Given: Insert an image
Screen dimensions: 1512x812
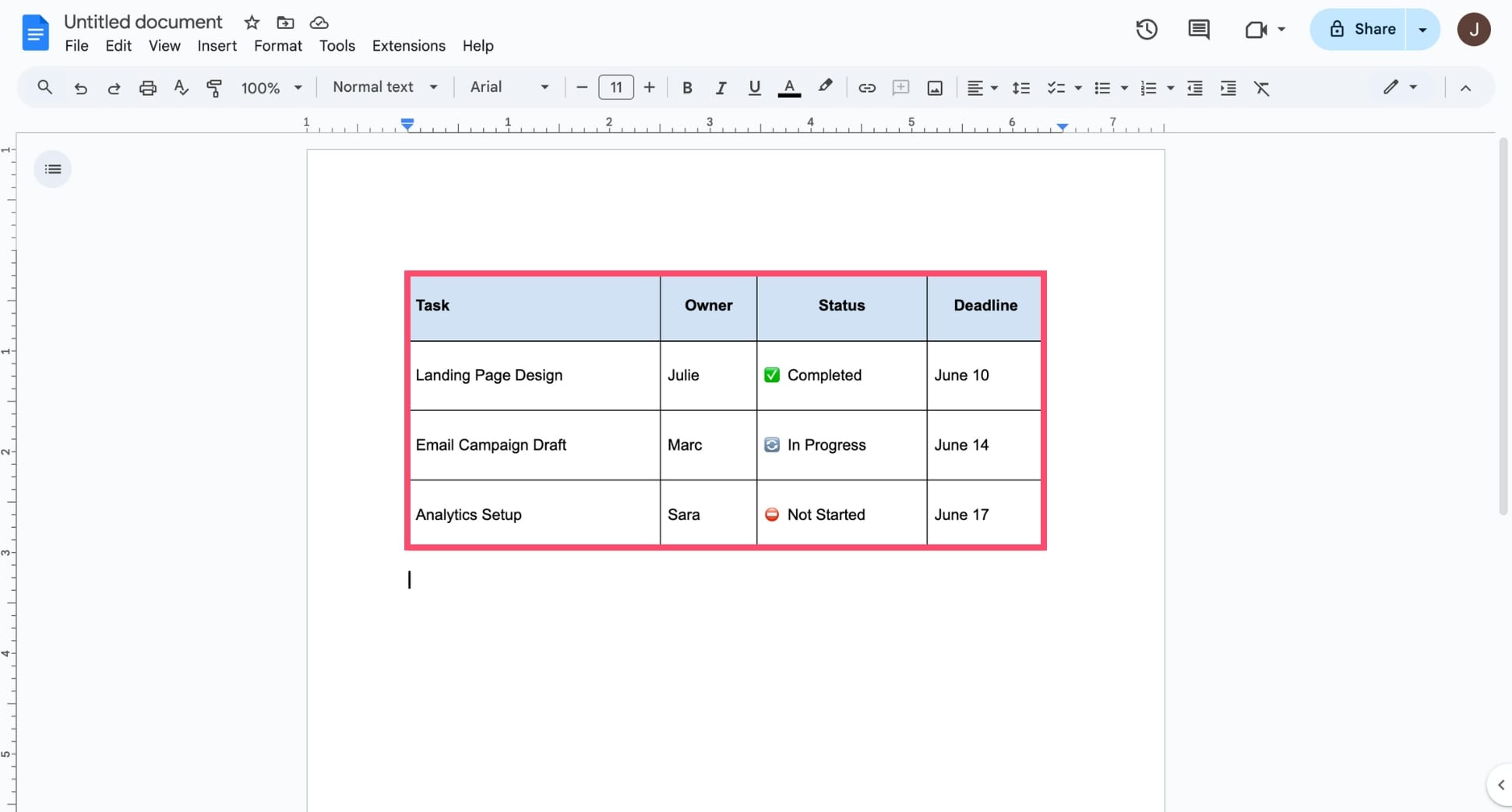Looking at the screenshot, I should (x=935, y=88).
